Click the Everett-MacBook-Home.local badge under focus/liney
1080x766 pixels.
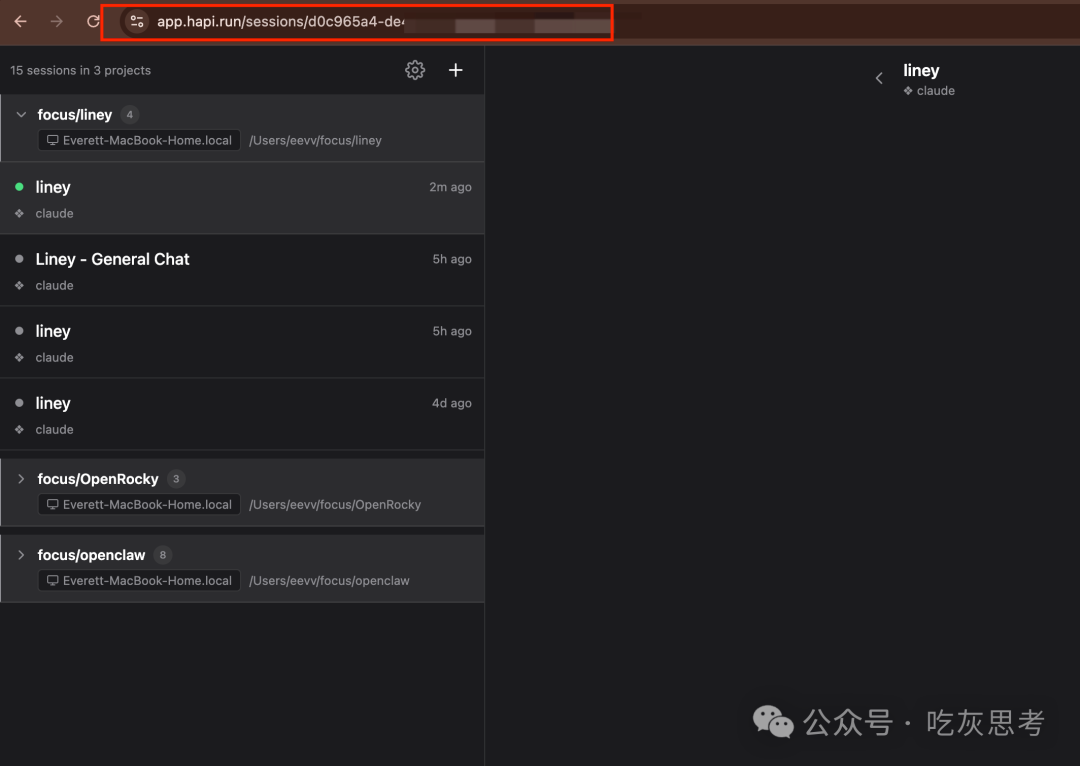[x=139, y=141]
